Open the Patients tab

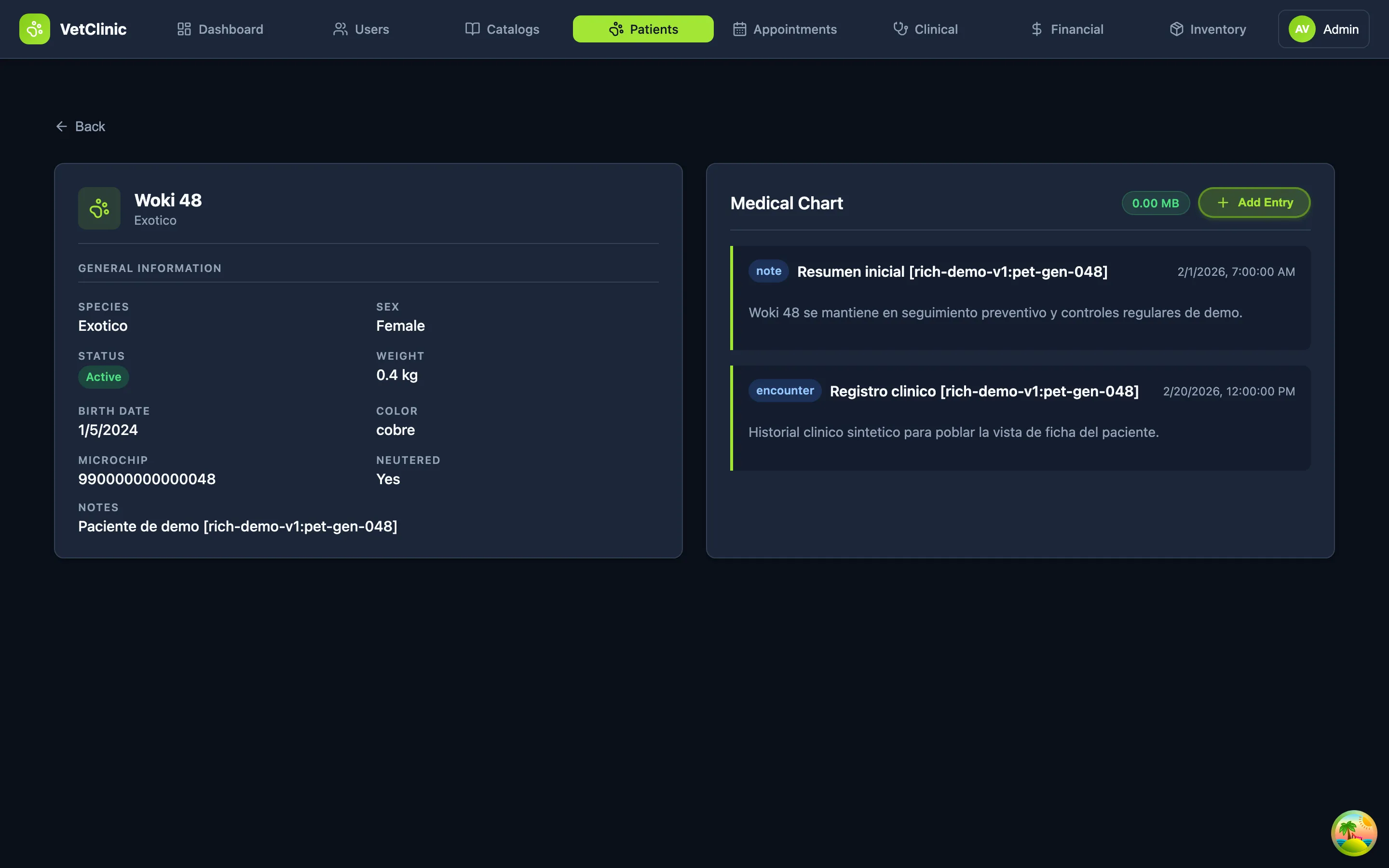[643, 29]
